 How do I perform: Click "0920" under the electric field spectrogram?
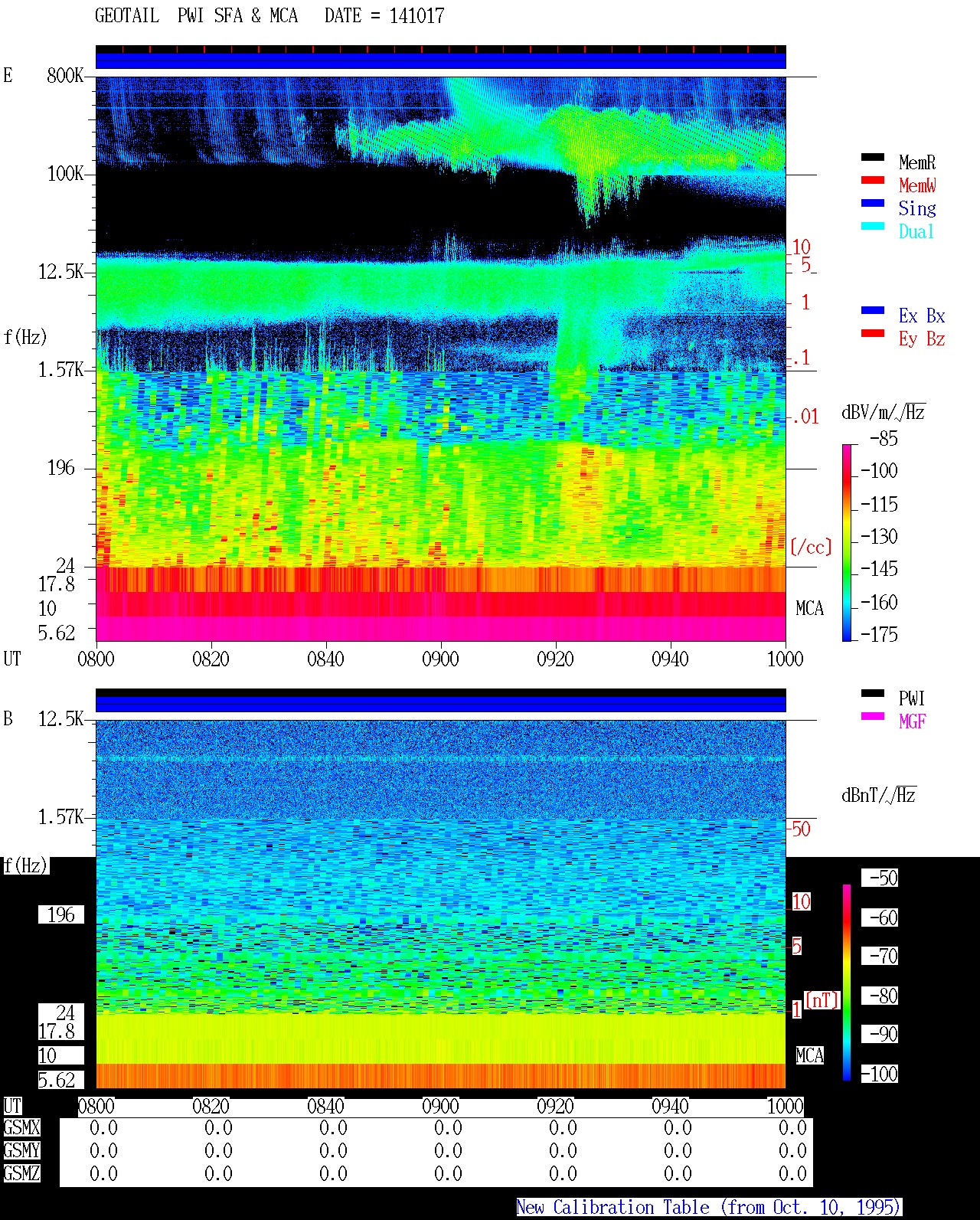click(x=555, y=659)
